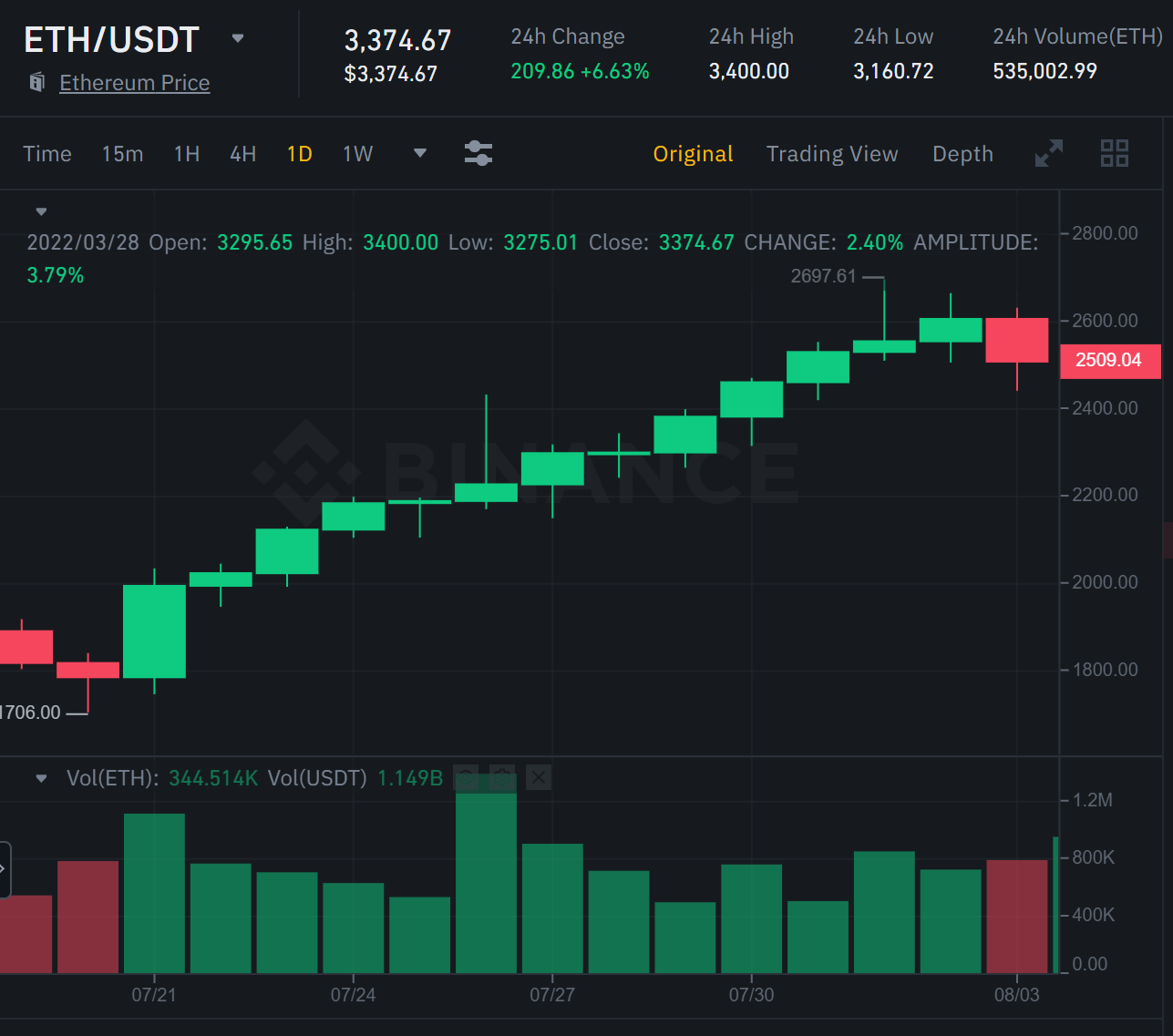The image size is (1173, 1036).
Task: Open volume indicator settings gear
Action: tap(502, 778)
